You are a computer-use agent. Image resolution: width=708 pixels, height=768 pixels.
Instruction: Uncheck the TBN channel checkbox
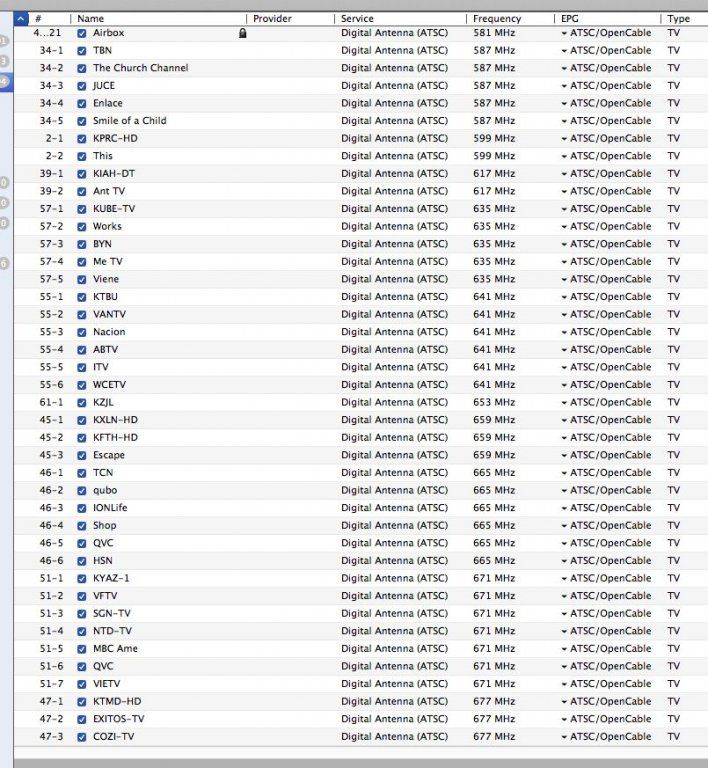[x=82, y=51]
